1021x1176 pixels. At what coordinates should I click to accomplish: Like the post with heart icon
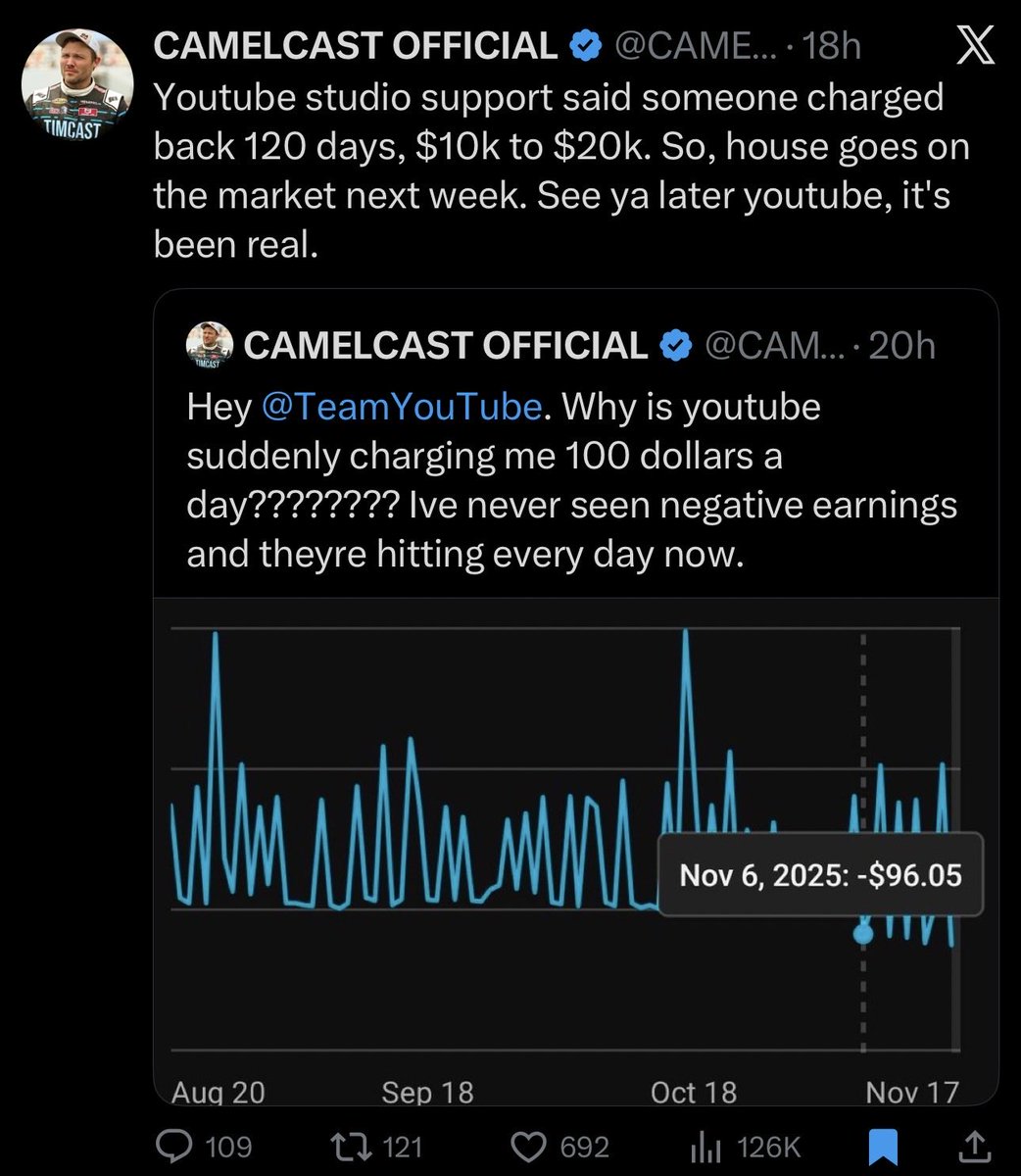(x=529, y=1146)
